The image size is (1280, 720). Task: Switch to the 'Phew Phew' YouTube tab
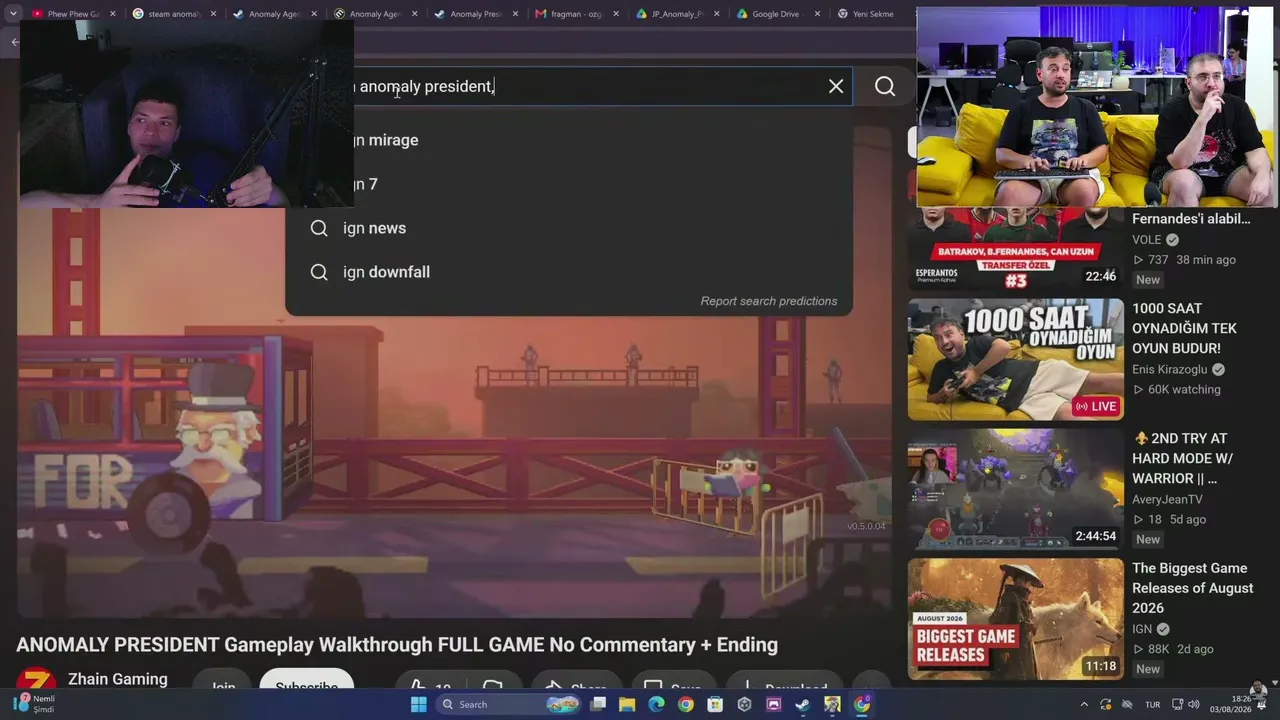[x=73, y=14]
